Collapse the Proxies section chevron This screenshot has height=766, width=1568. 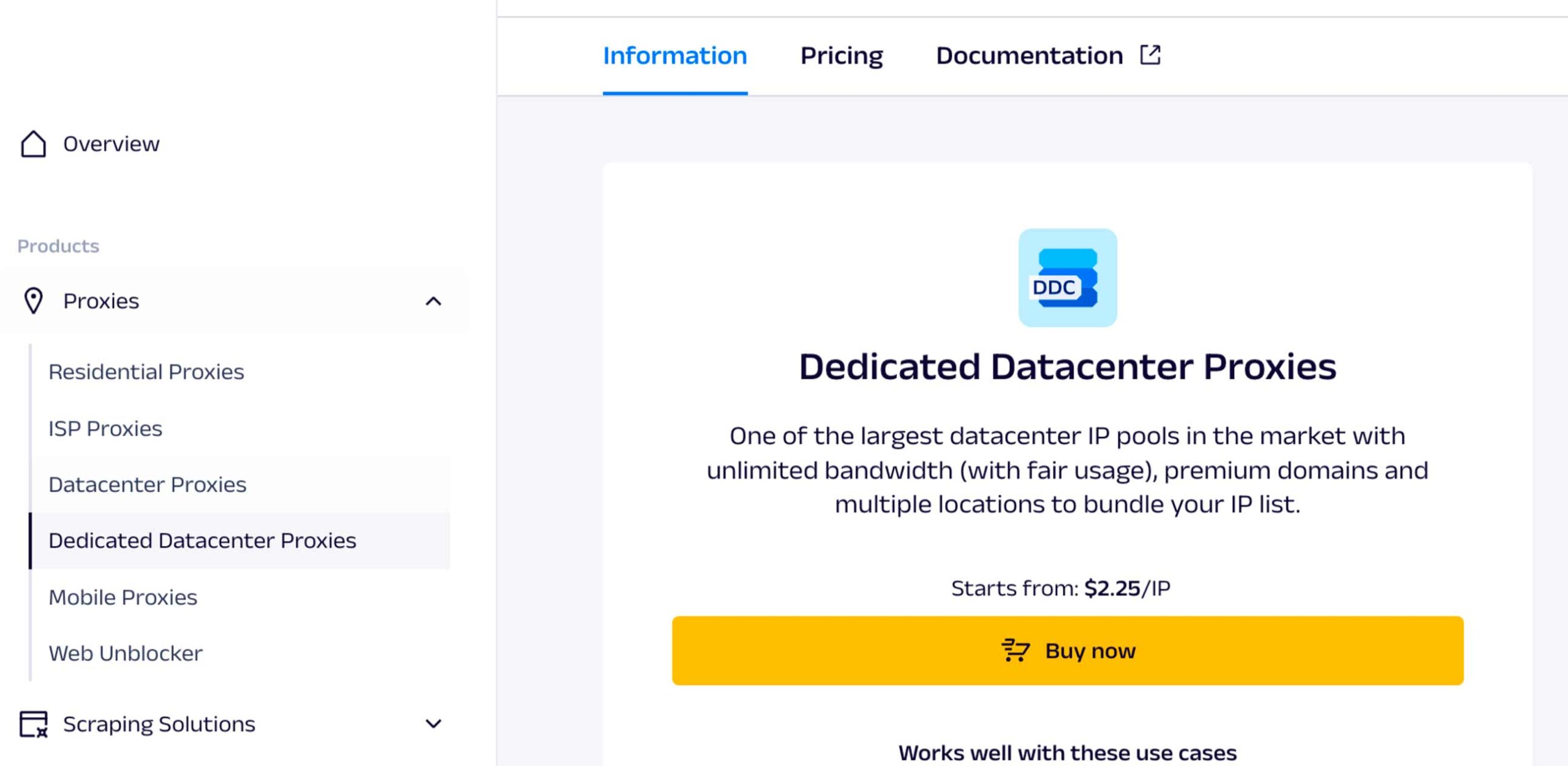tap(433, 301)
